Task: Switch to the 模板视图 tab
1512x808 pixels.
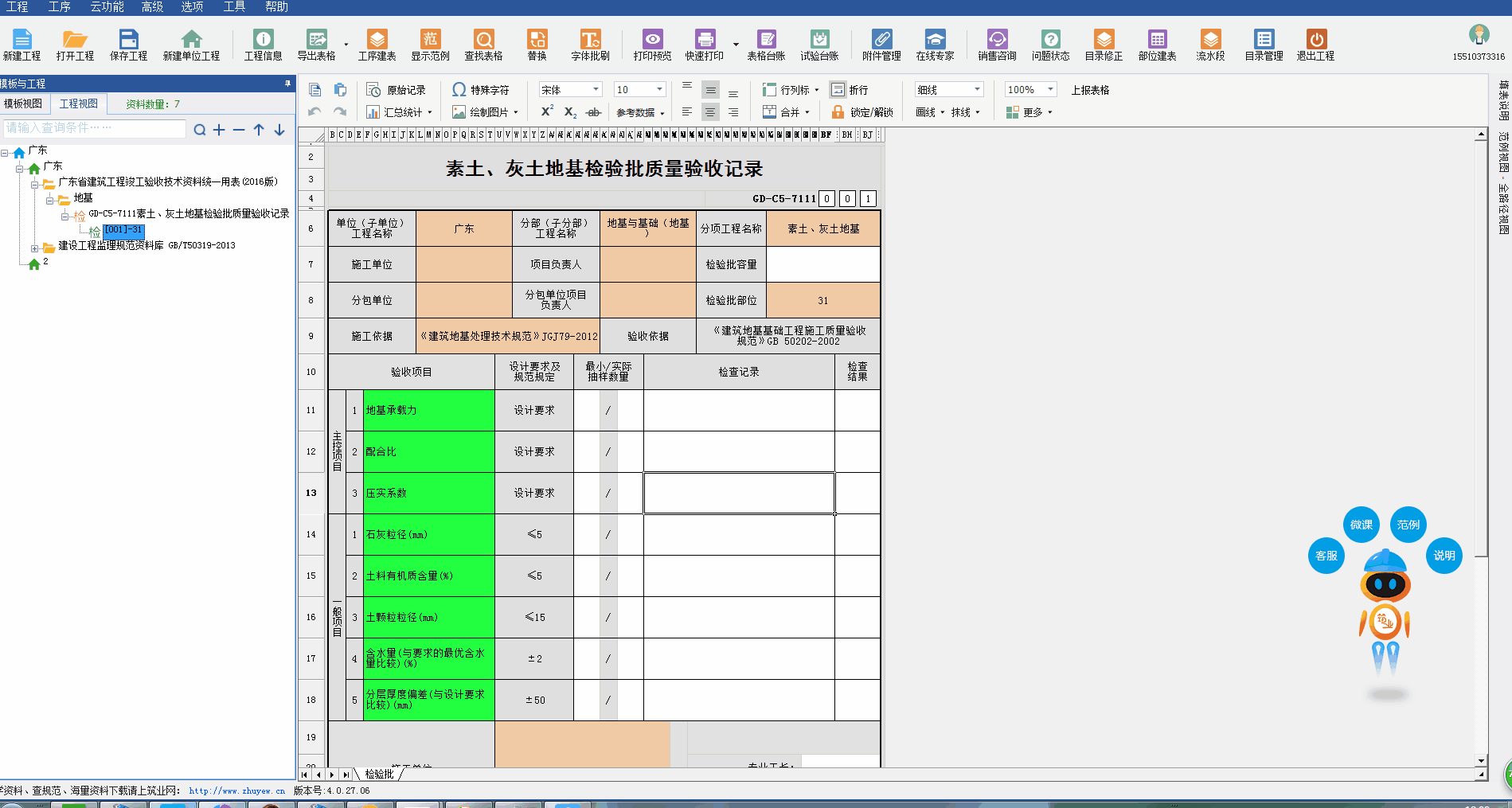Action: coord(23,104)
